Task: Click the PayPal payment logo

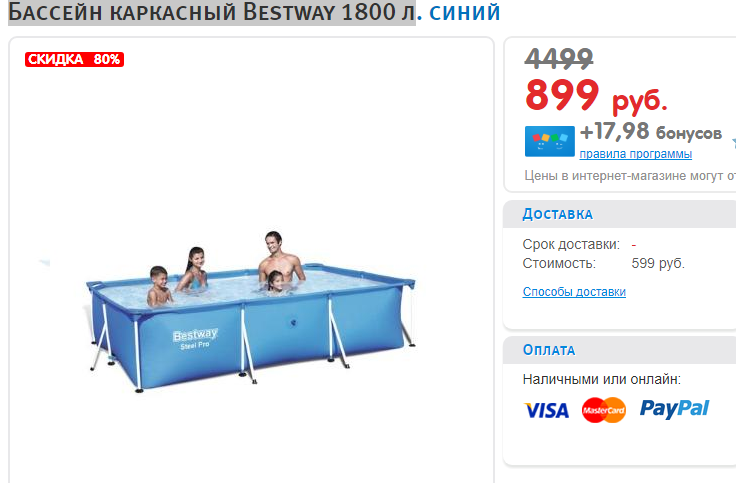Action: 674,408
